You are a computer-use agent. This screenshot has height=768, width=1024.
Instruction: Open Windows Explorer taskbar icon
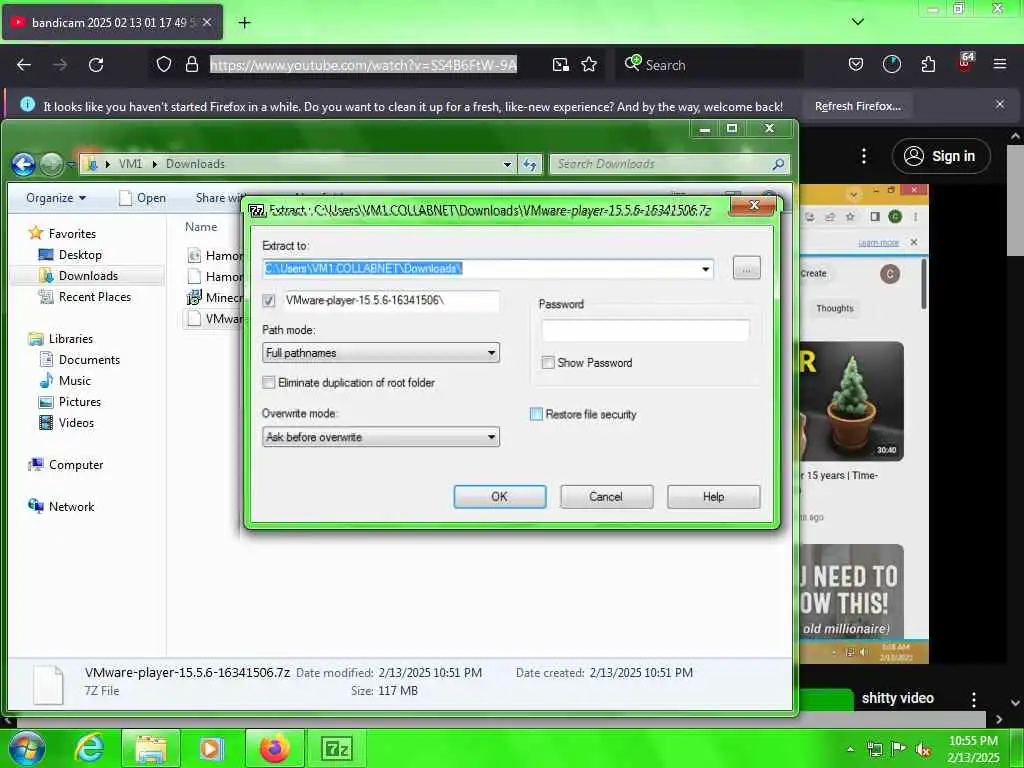click(x=151, y=748)
